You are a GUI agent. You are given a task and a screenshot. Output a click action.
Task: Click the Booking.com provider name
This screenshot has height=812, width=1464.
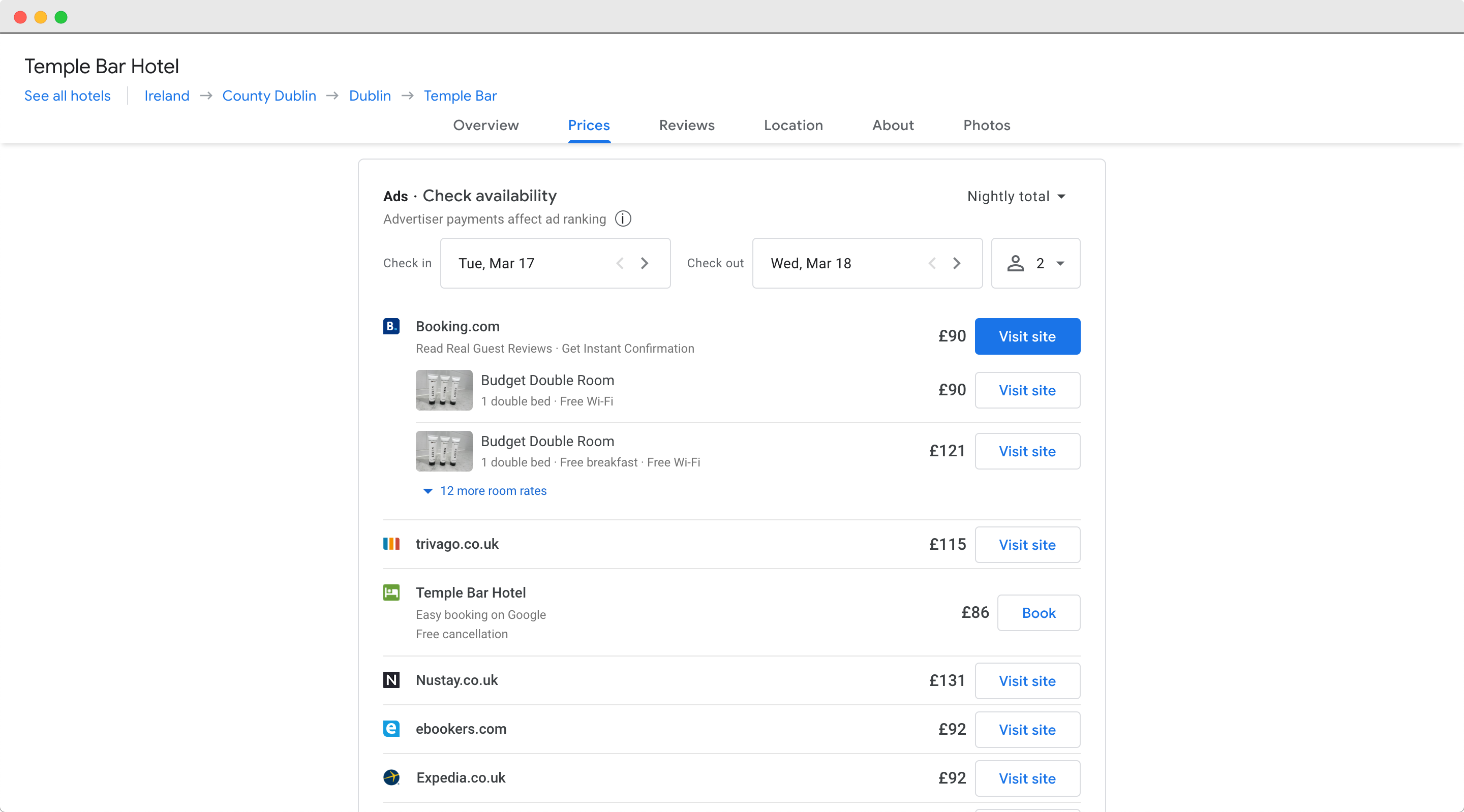tap(457, 326)
